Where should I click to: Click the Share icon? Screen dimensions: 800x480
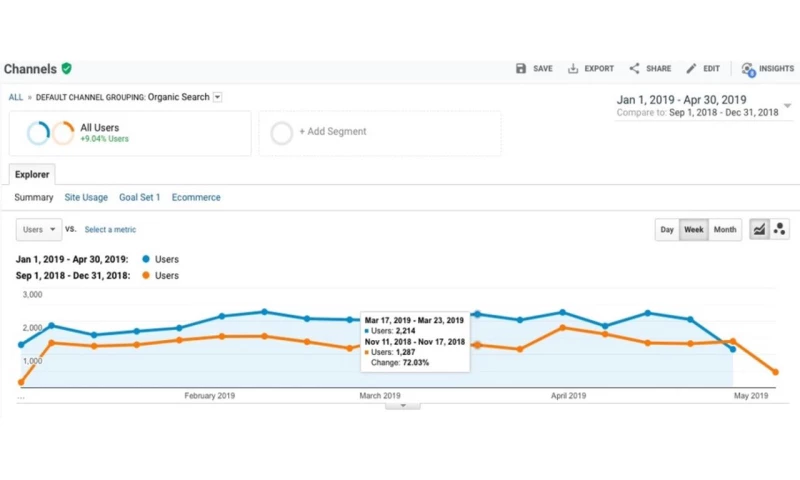[x=634, y=69]
